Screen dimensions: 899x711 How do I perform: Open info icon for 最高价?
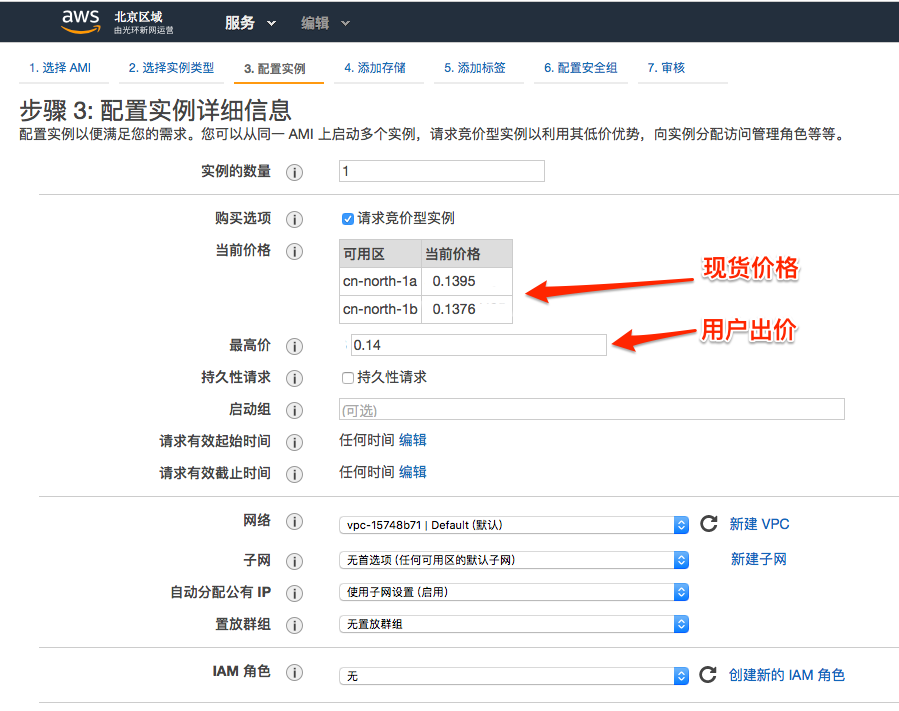pos(294,346)
